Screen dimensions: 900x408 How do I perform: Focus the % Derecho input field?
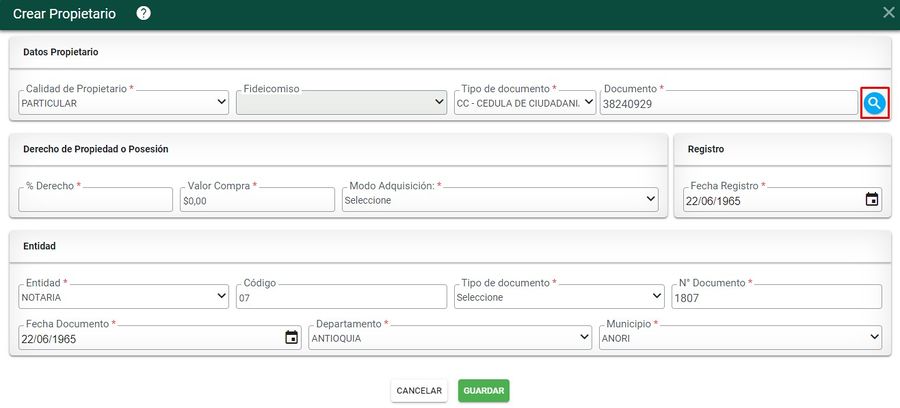pyautogui.click(x=95, y=200)
